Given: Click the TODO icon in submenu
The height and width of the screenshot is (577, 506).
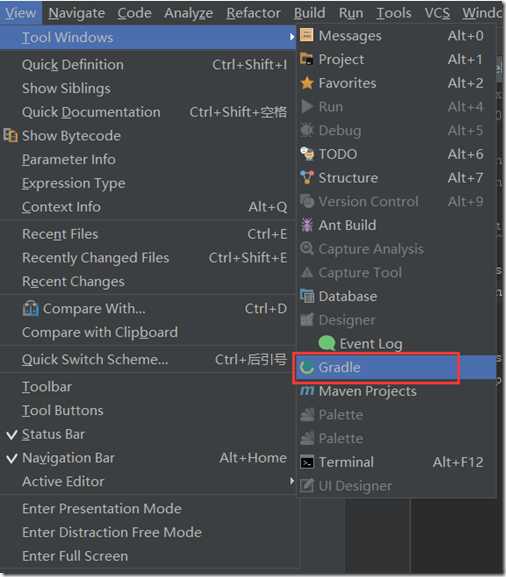Looking at the screenshot, I should [x=307, y=154].
